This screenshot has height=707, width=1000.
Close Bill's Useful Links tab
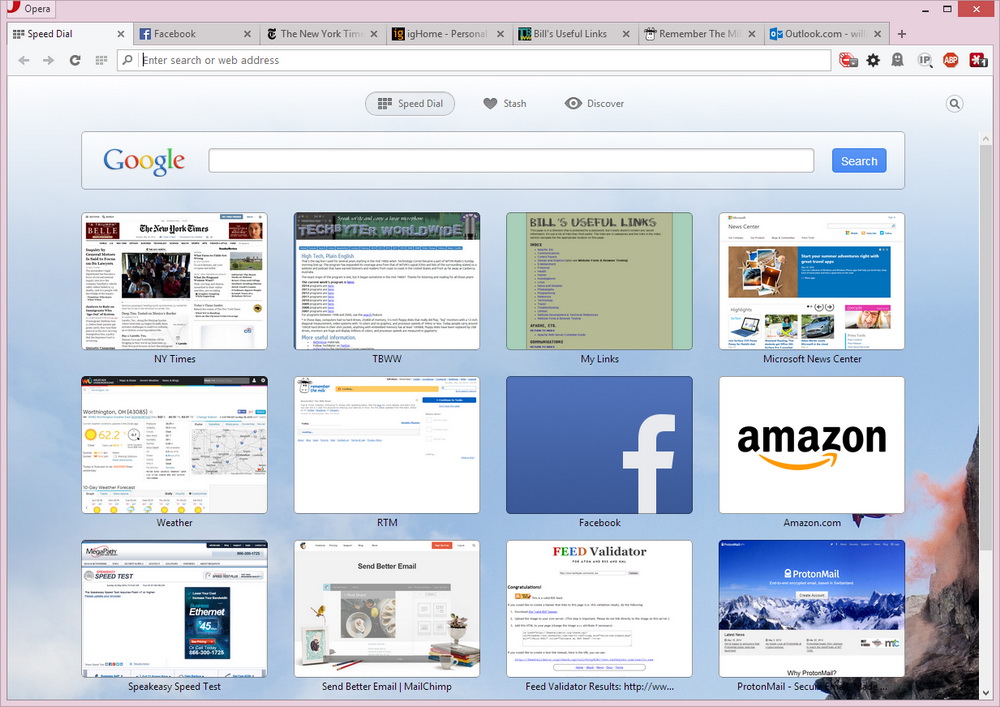pos(626,34)
